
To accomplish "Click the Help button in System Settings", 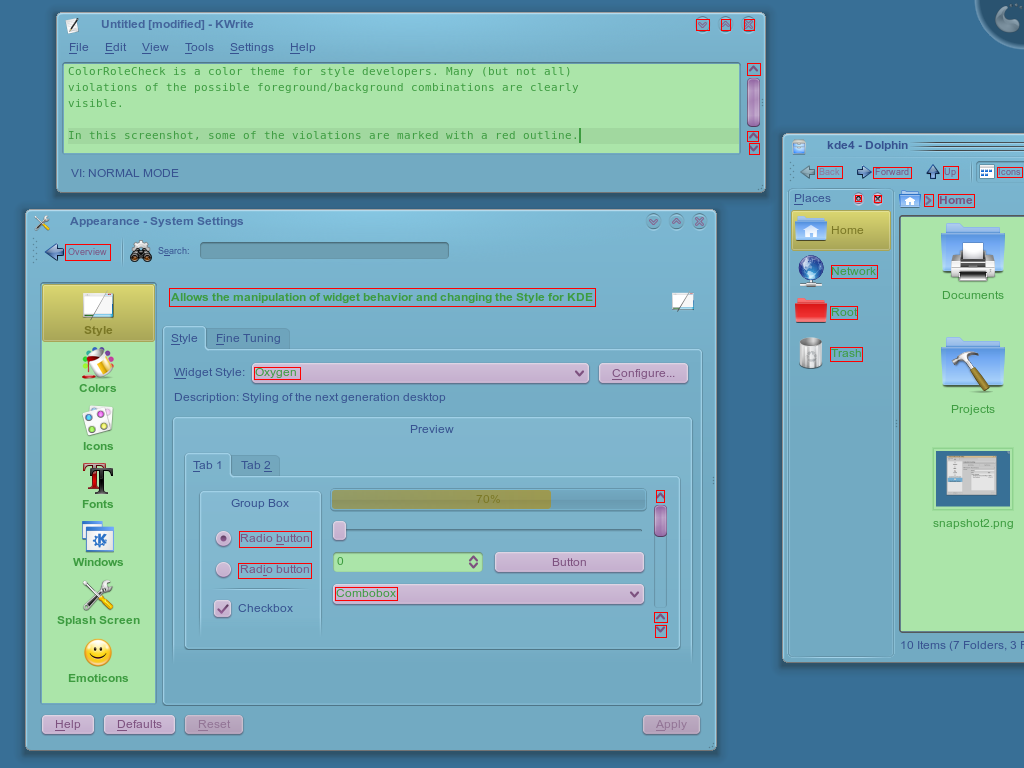I will pos(68,724).
